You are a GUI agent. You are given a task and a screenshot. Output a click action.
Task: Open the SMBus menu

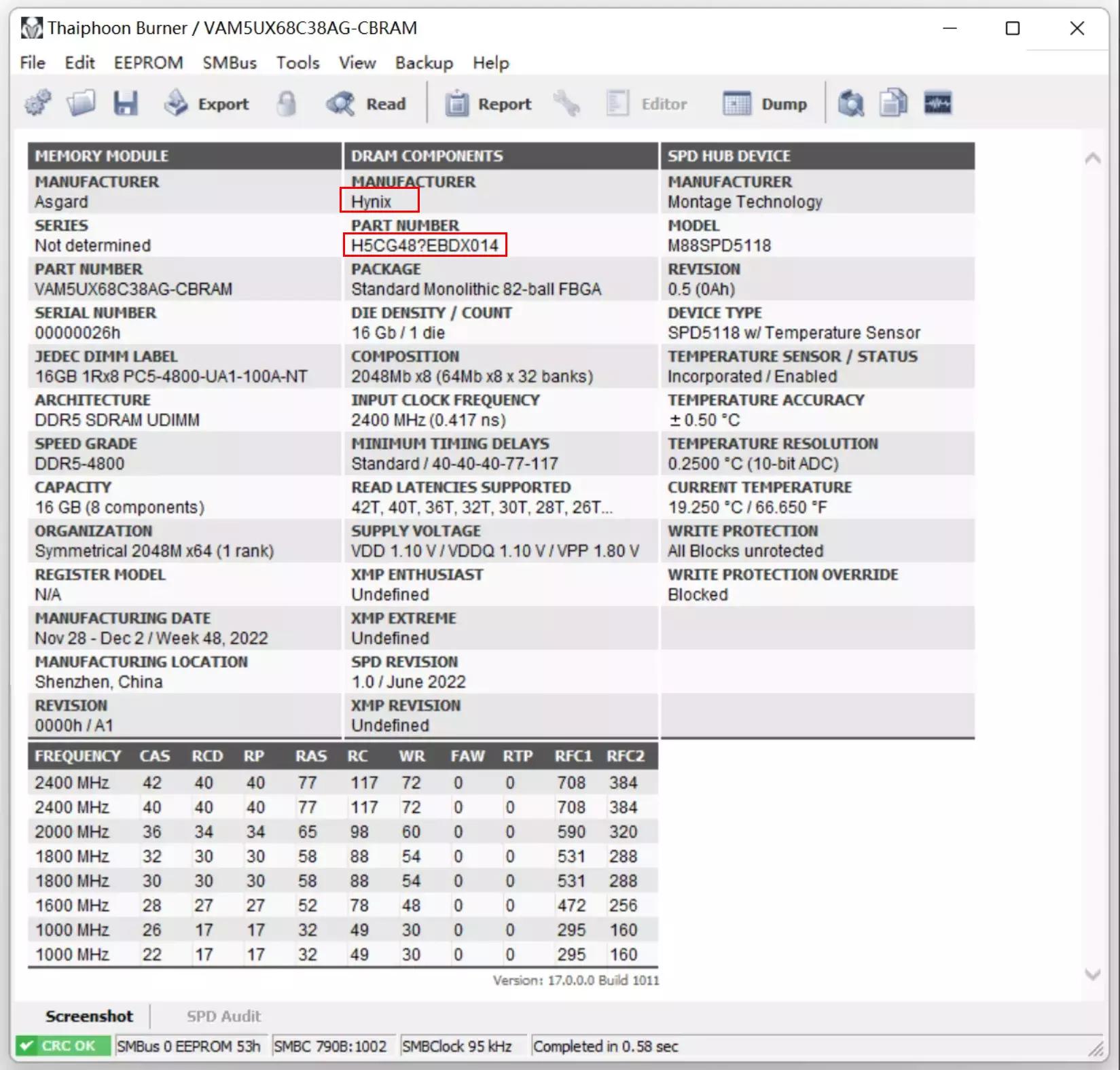click(x=230, y=63)
